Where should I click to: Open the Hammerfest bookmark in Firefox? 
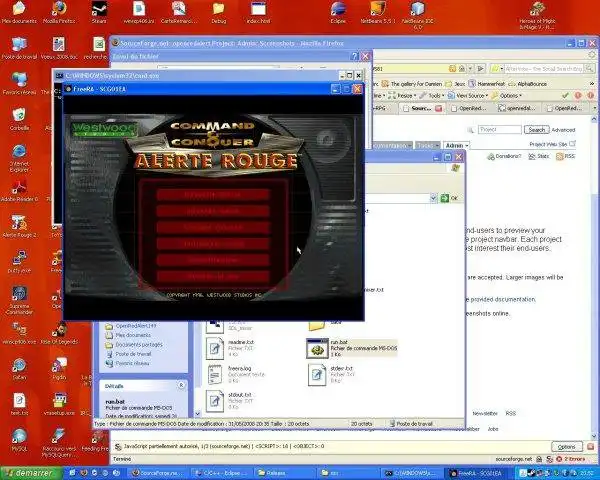click(487, 83)
